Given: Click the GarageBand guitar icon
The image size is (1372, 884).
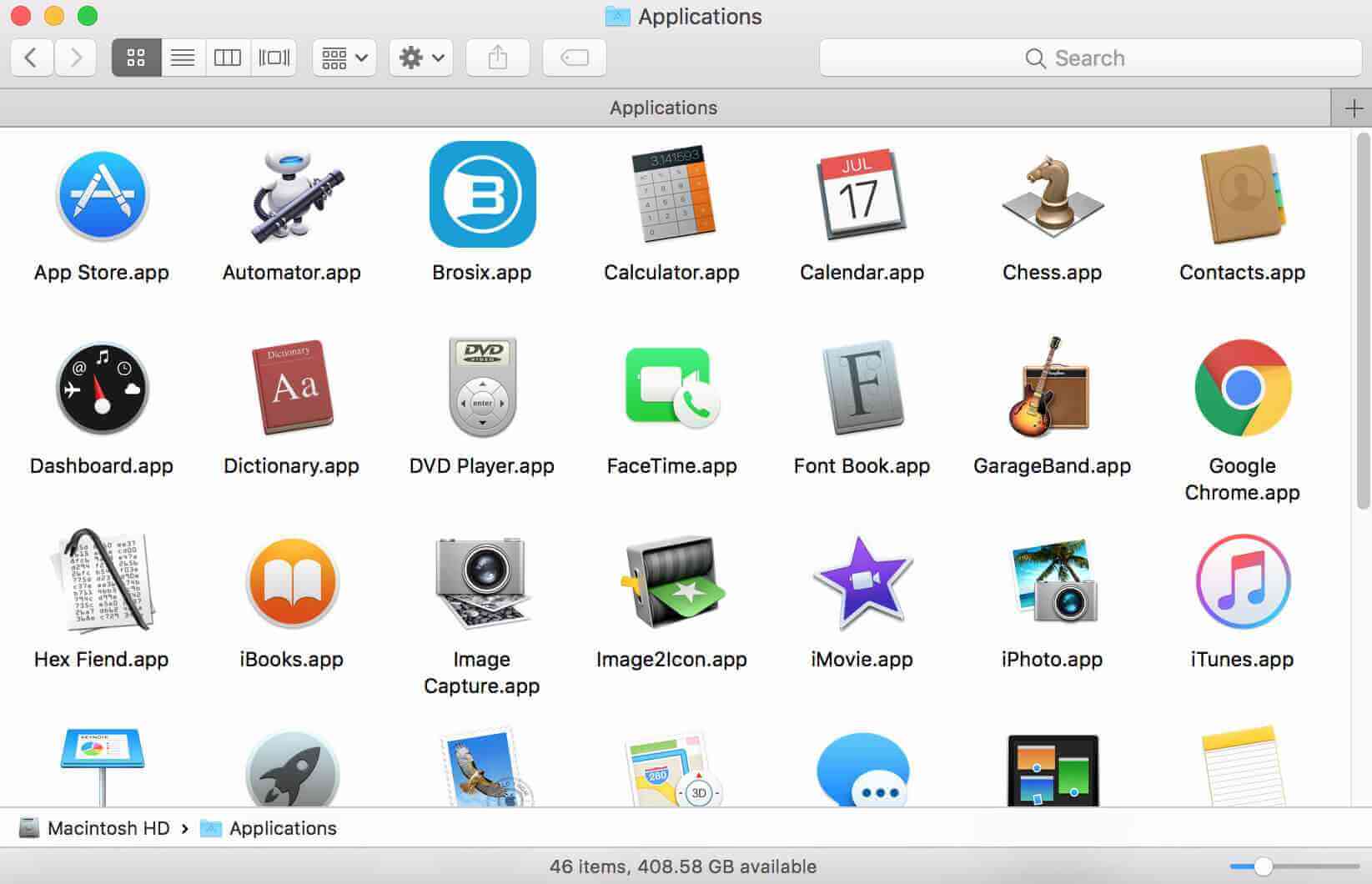Looking at the screenshot, I should point(1051,387).
